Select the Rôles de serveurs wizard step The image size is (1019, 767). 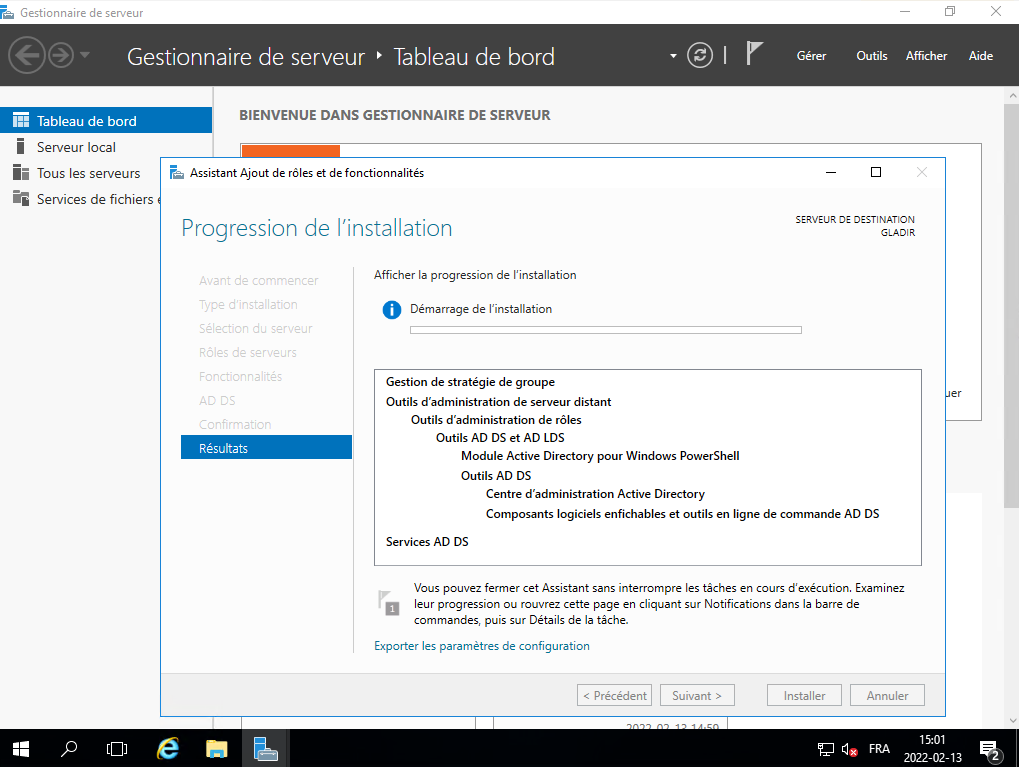248,352
